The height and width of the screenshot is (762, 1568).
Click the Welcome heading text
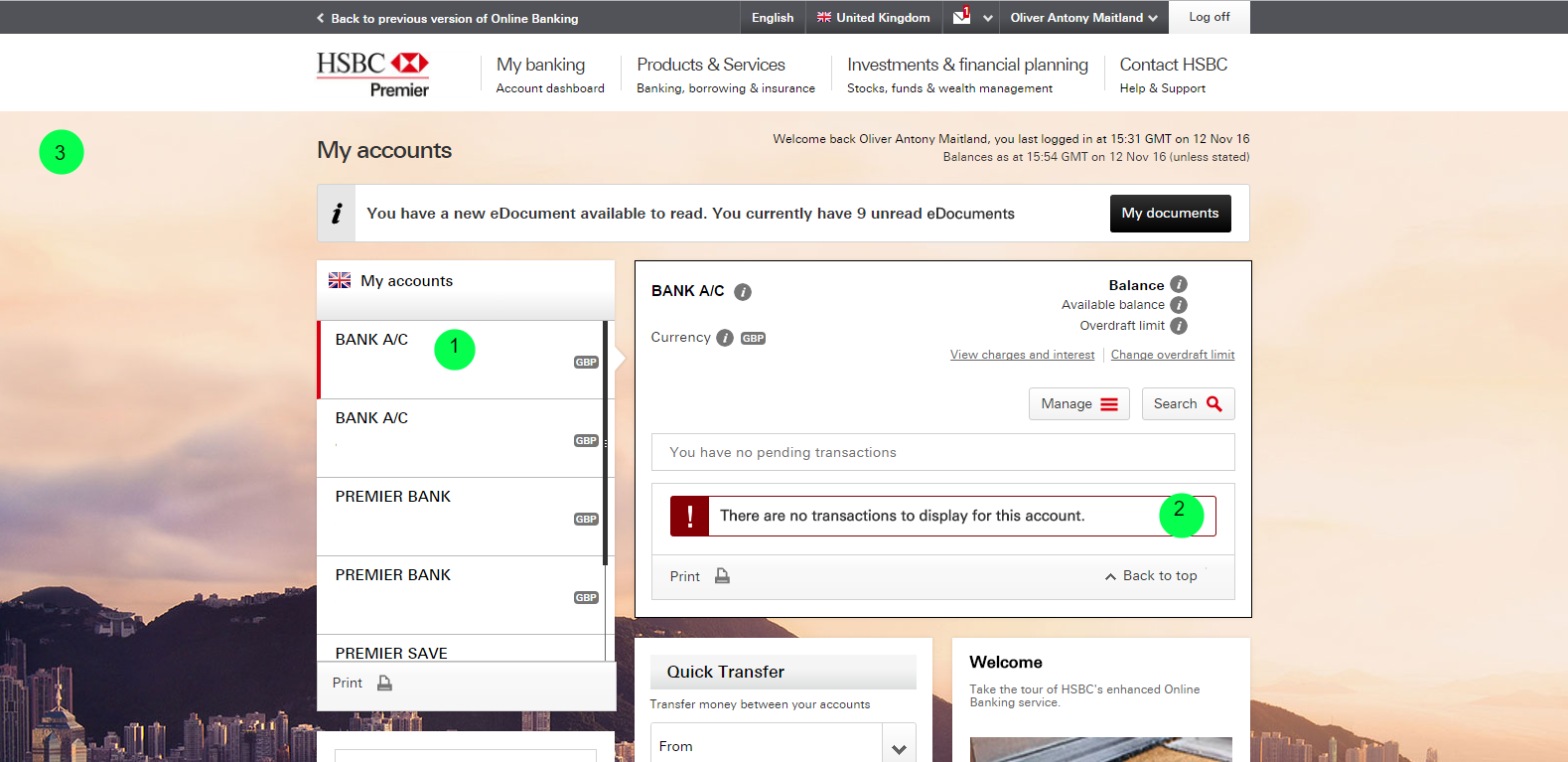point(1006,663)
